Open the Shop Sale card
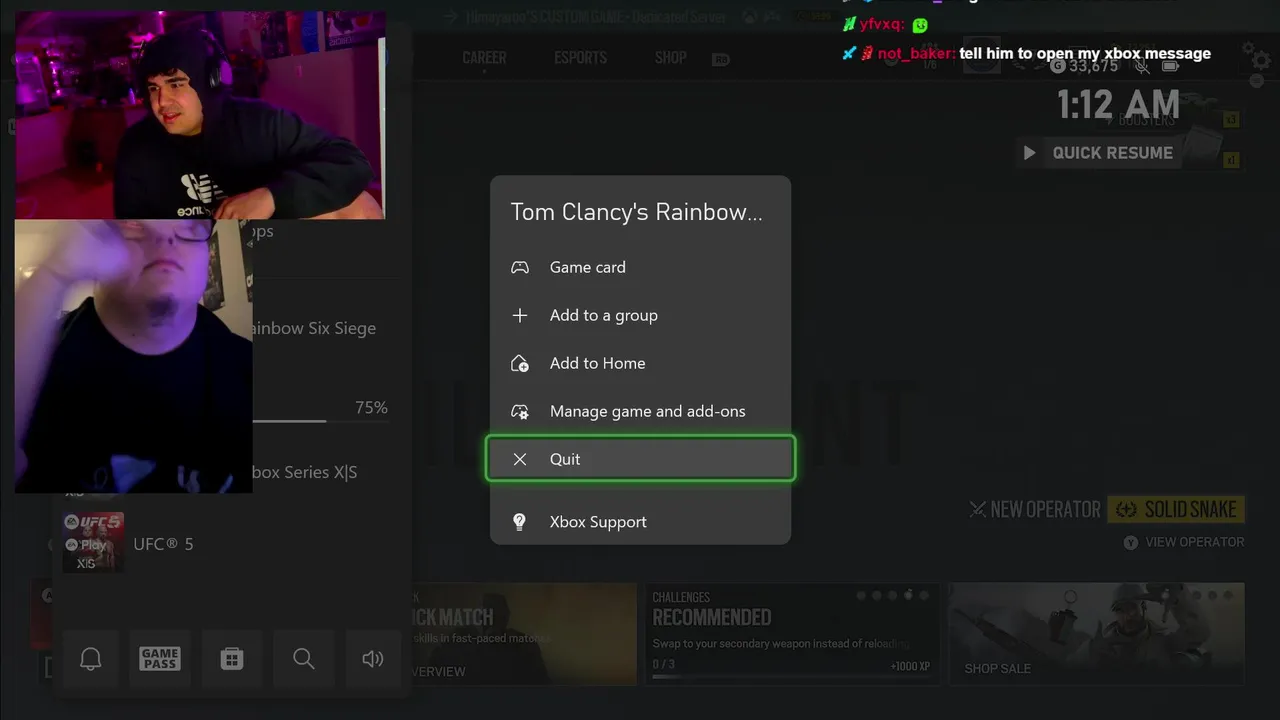Screen dimensions: 1280x720 pyautogui.click(x=1096, y=634)
